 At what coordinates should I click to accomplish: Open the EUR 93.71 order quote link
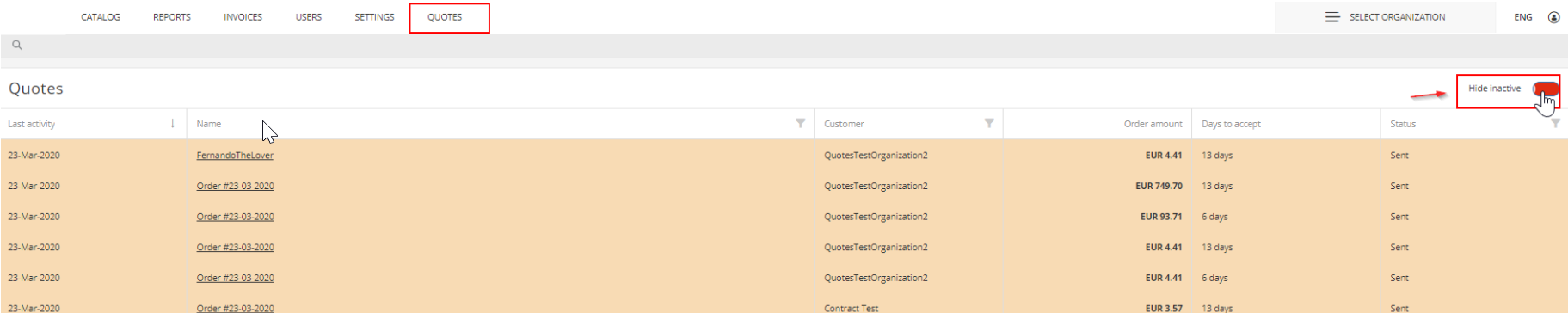coord(235,217)
